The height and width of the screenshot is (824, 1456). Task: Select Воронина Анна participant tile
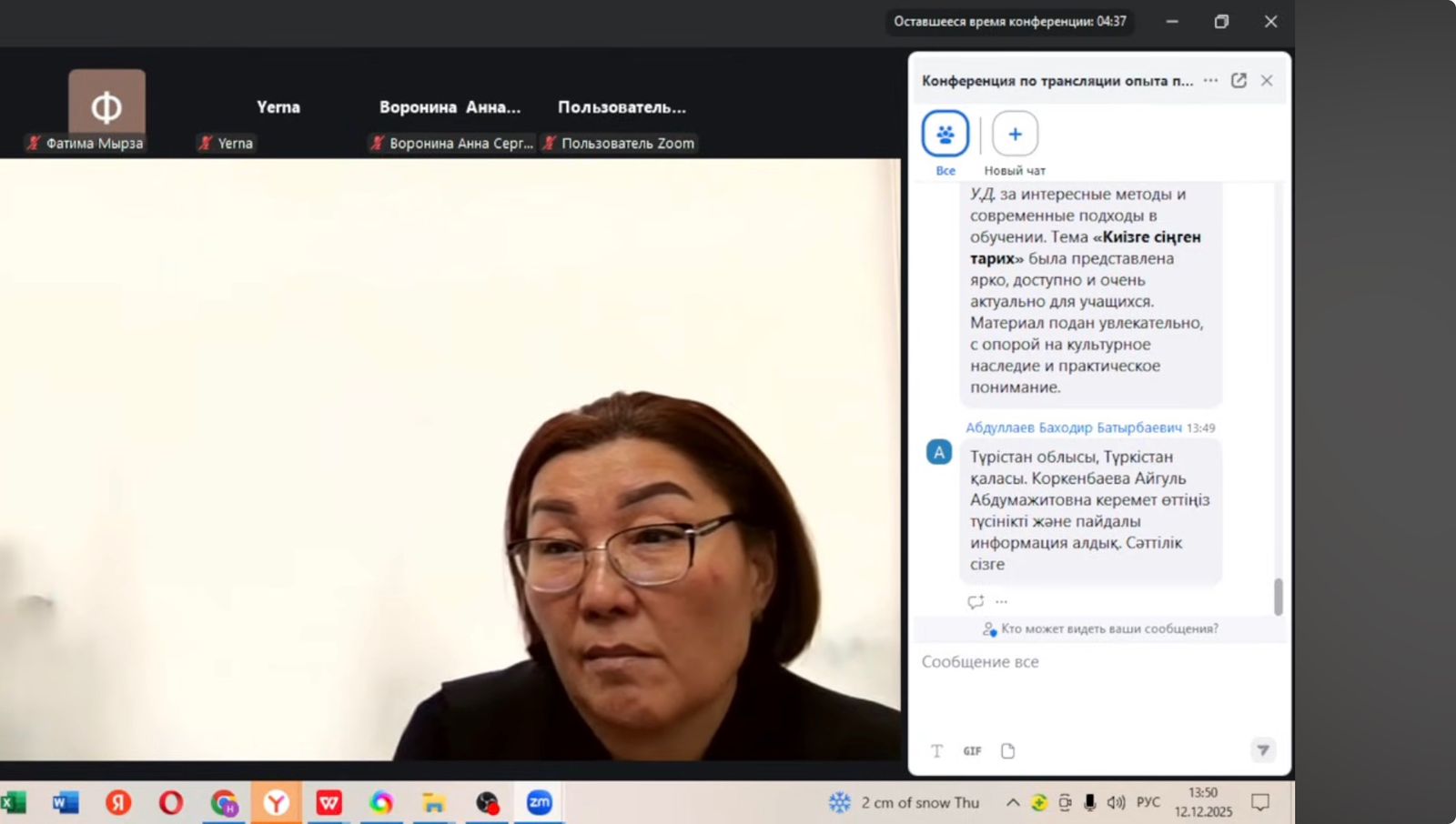click(450, 107)
